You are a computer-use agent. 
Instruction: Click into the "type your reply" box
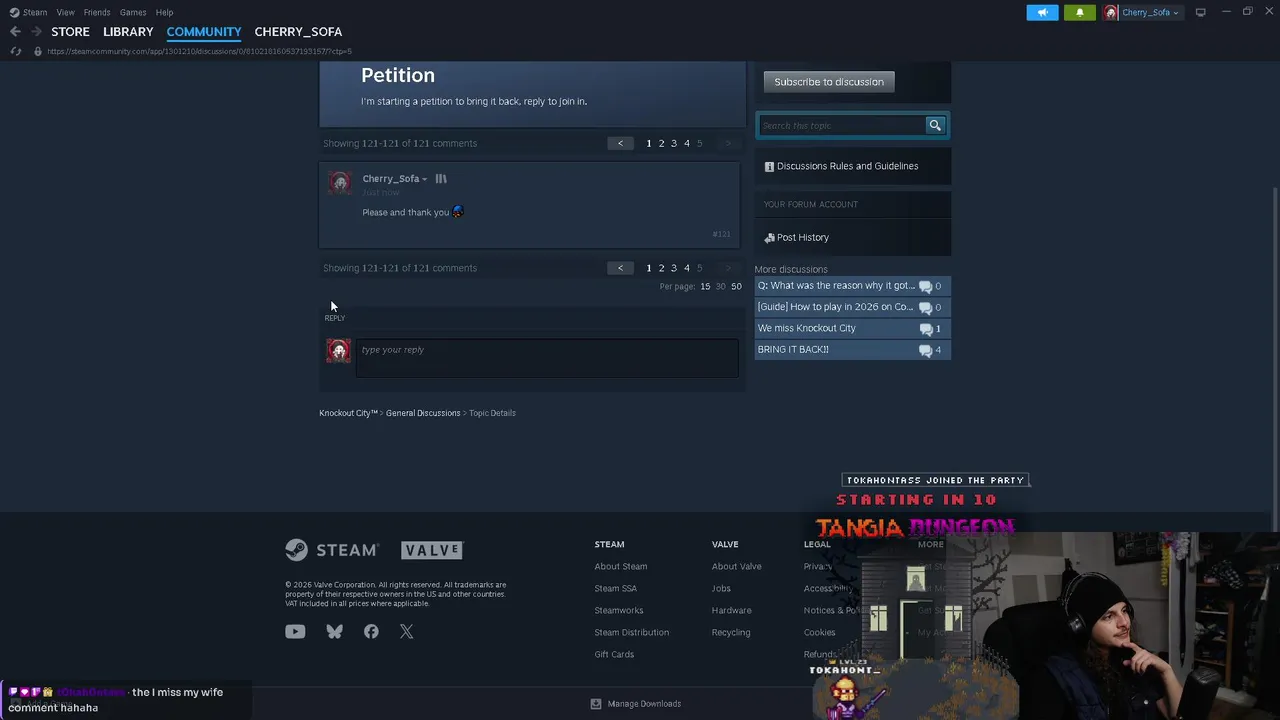pos(547,358)
